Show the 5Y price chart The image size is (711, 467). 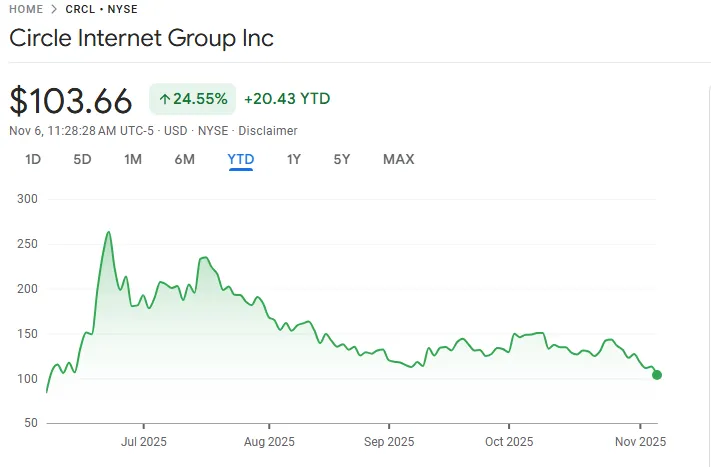342,159
